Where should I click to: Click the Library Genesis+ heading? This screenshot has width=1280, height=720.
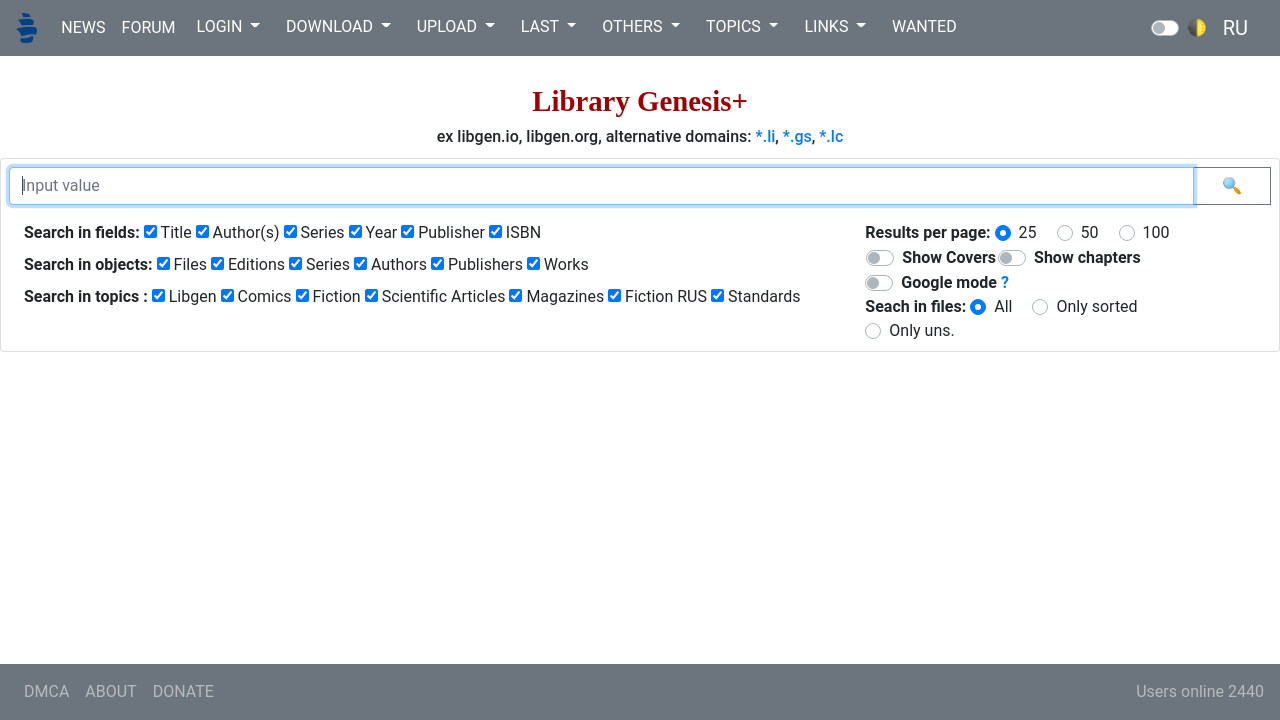(x=640, y=101)
